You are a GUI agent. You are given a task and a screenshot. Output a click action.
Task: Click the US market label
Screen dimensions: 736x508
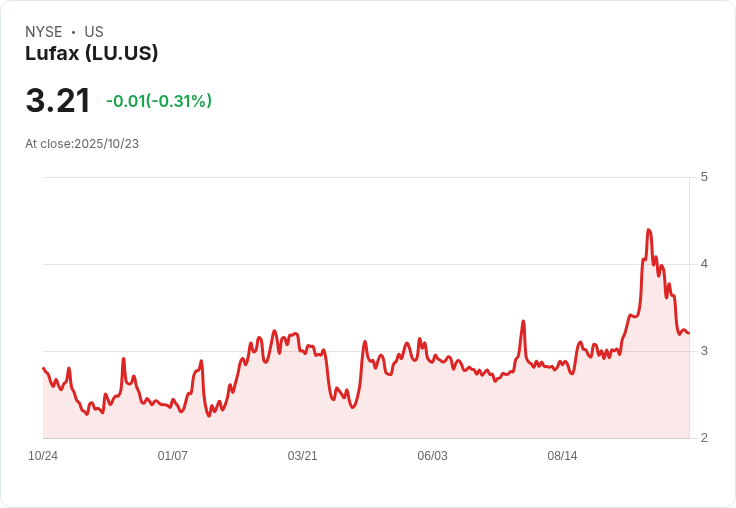point(94,32)
